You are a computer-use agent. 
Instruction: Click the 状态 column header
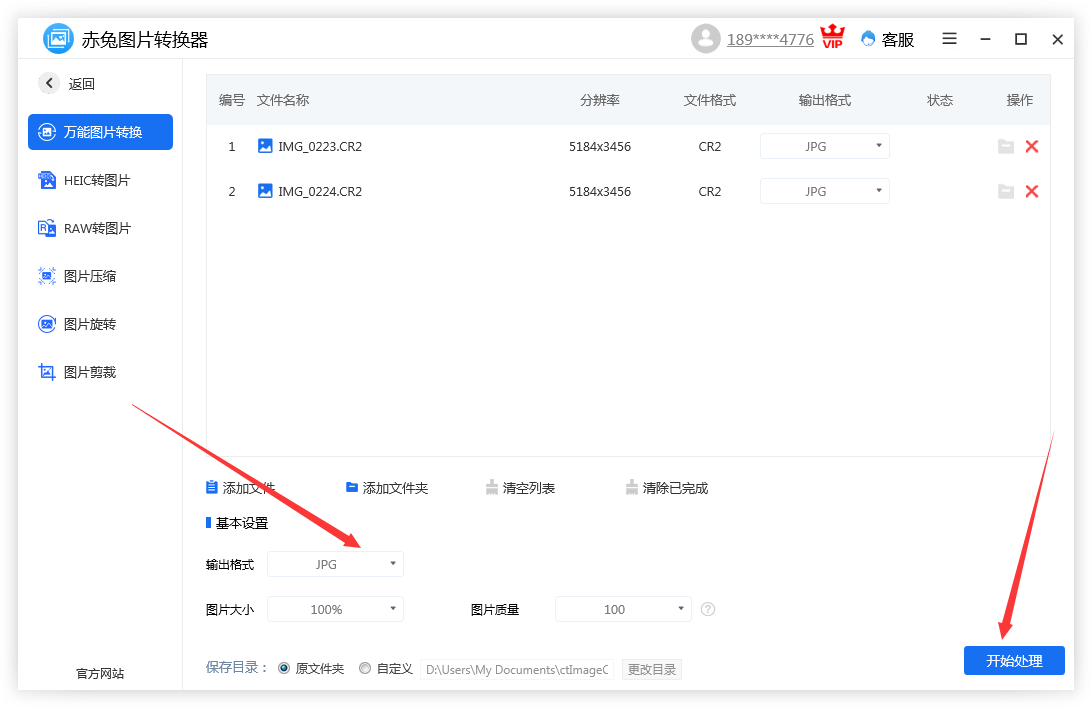[939, 100]
